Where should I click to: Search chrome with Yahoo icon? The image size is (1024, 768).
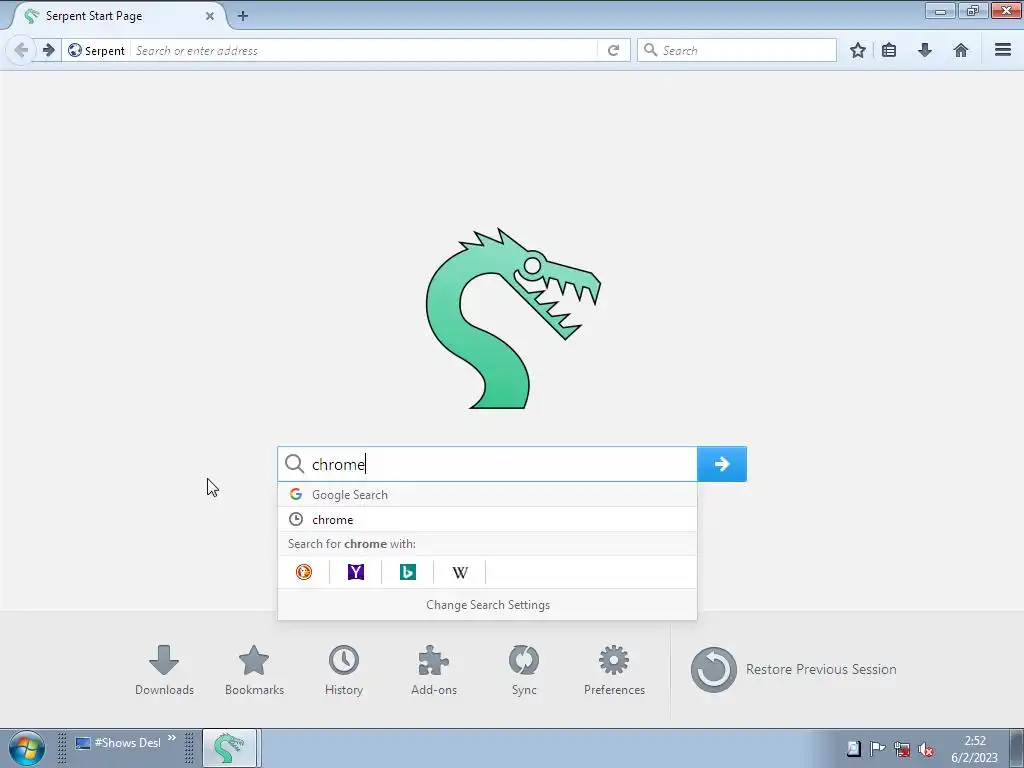356,572
